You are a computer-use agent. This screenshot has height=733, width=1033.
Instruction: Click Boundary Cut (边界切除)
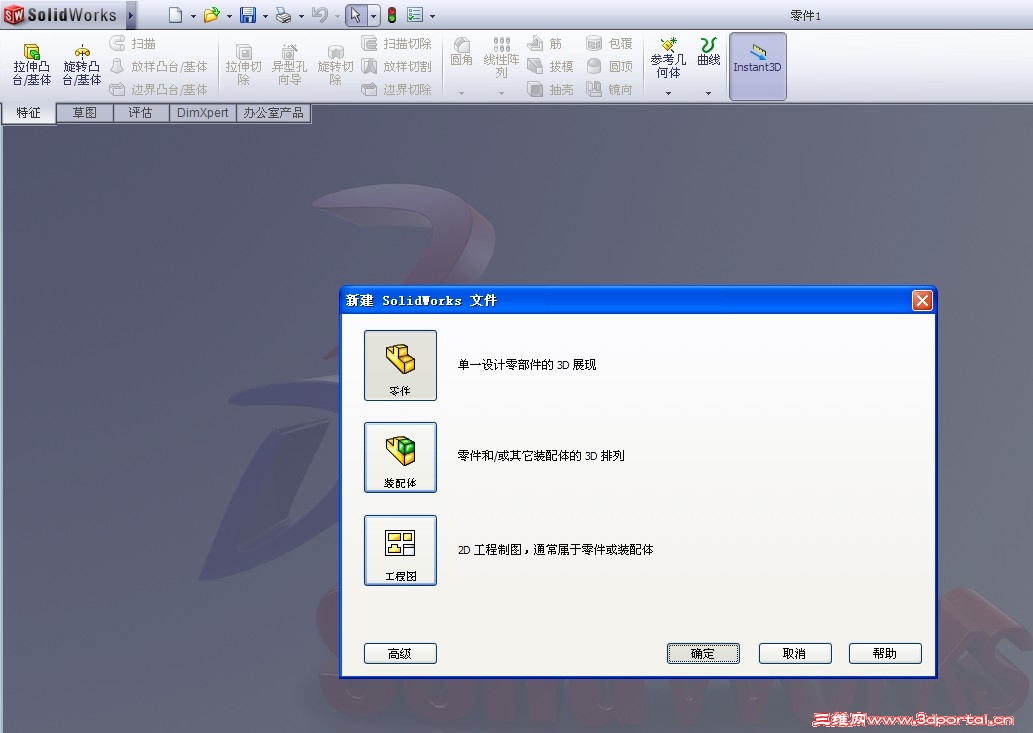coord(397,89)
